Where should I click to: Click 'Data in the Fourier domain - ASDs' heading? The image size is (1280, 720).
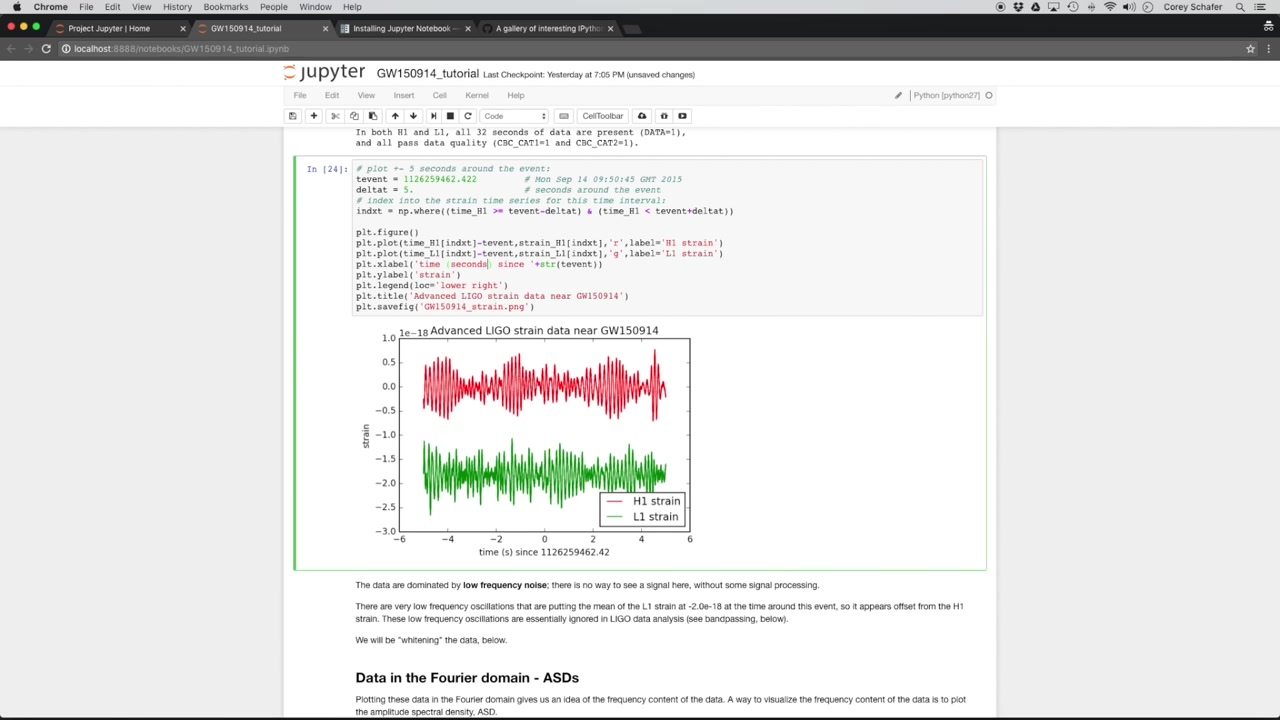467,678
